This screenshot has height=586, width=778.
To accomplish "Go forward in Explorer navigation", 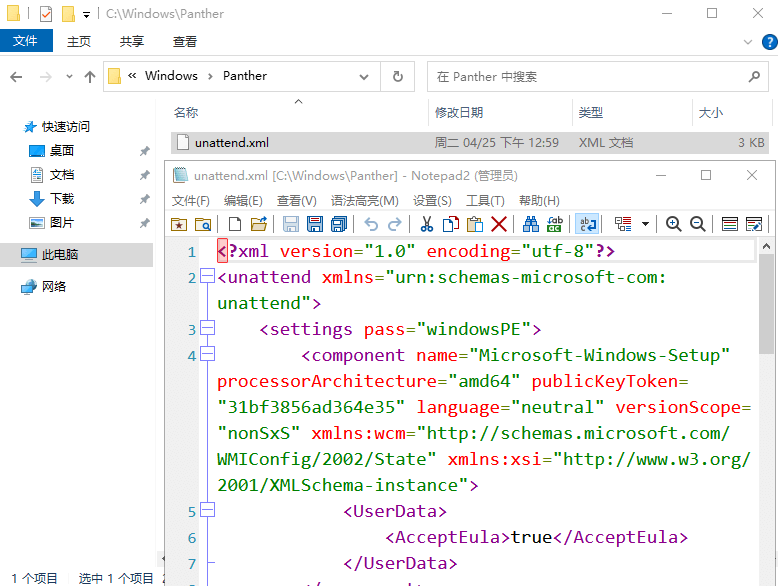I will pos(46,77).
